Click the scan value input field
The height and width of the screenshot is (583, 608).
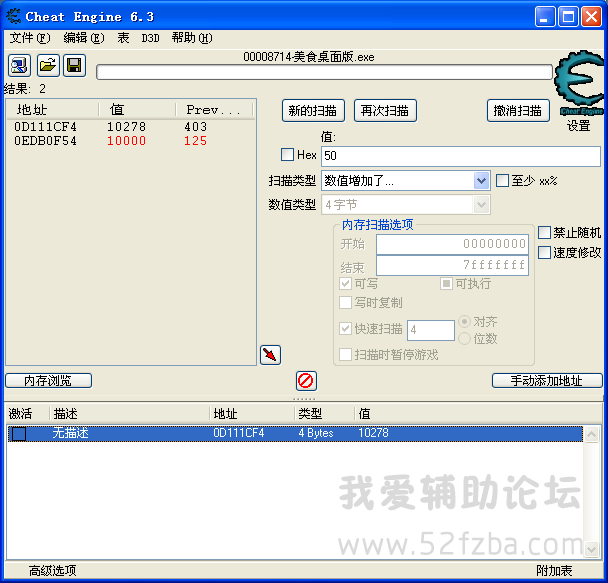[460, 156]
